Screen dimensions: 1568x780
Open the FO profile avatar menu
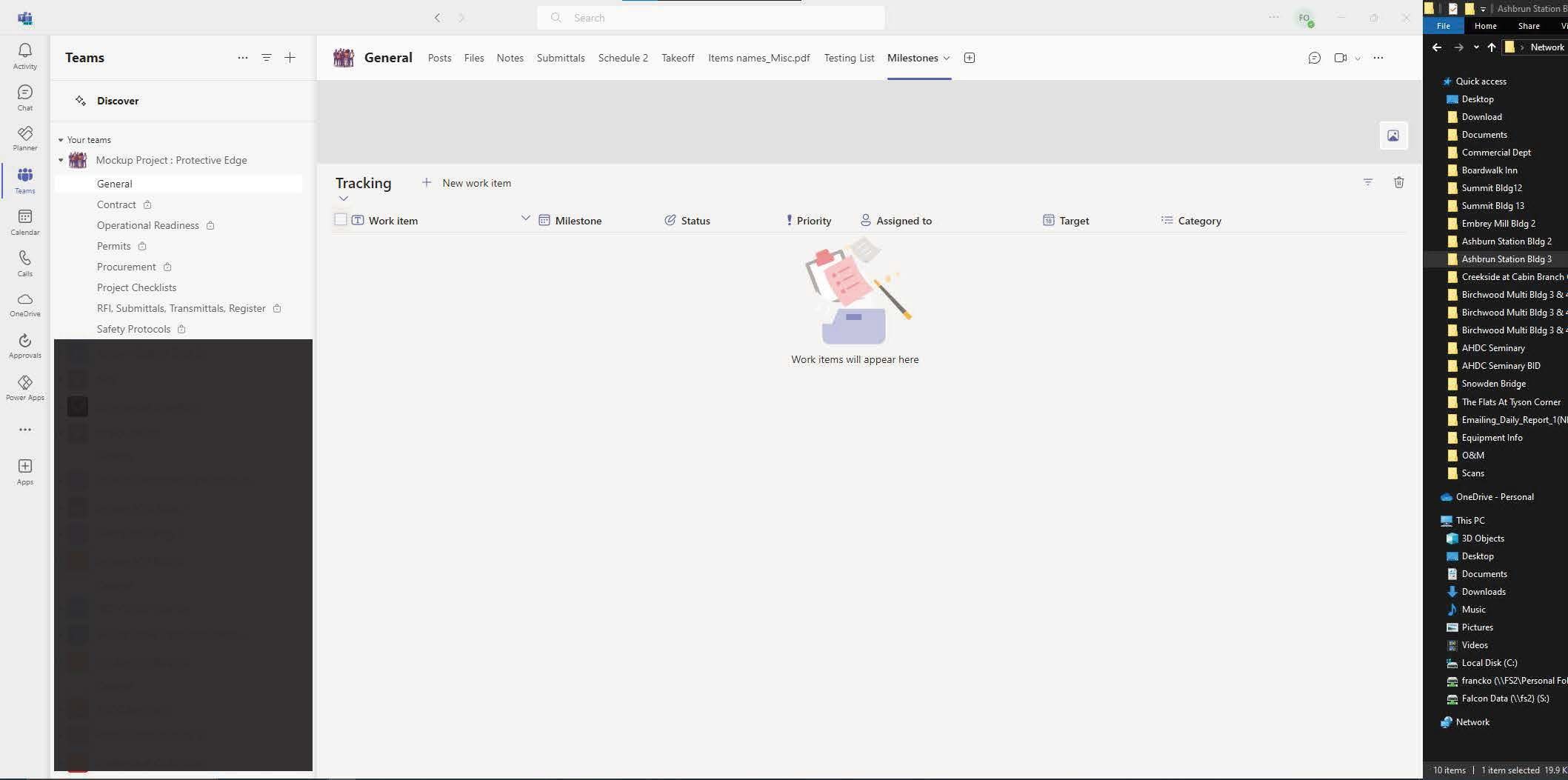coord(1304,18)
